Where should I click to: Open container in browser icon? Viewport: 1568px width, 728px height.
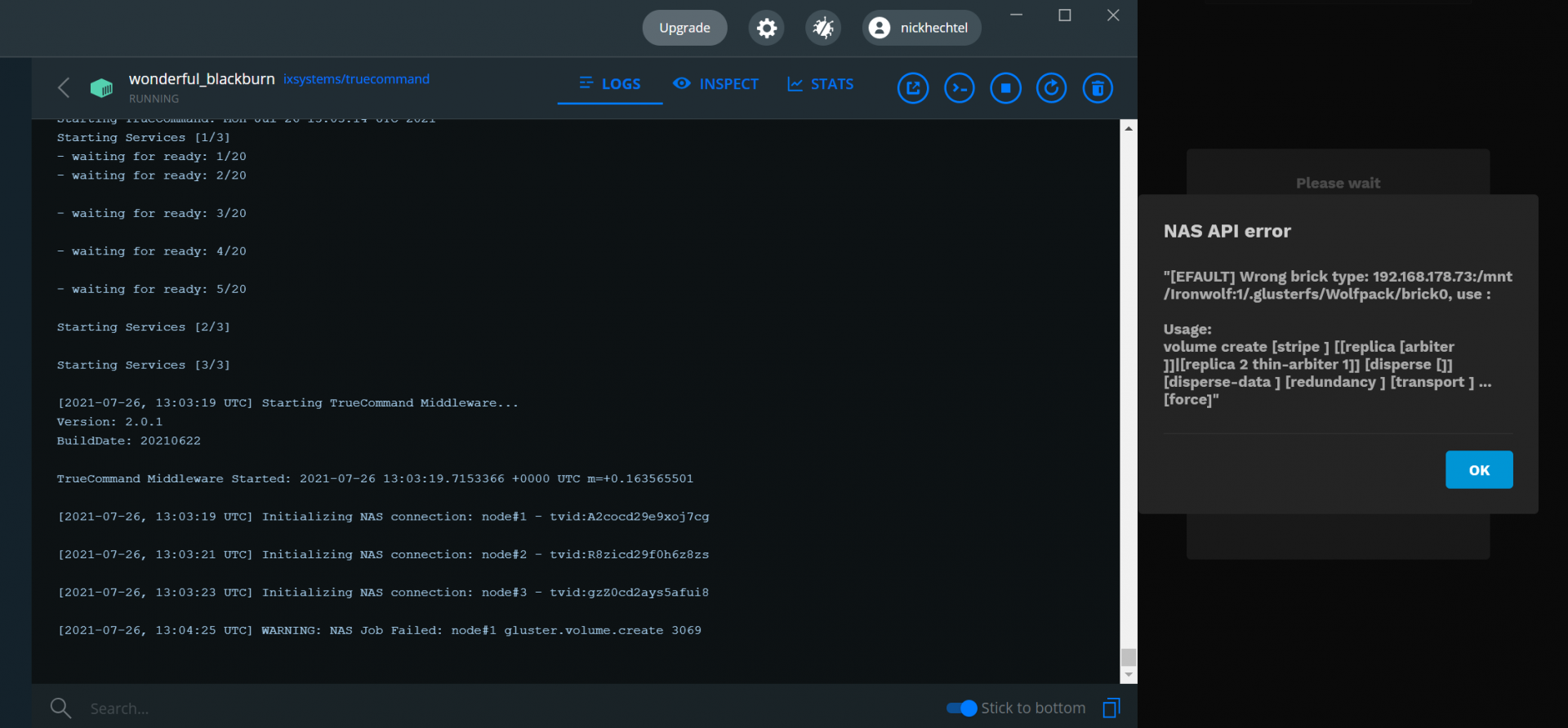click(x=913, y=88)
